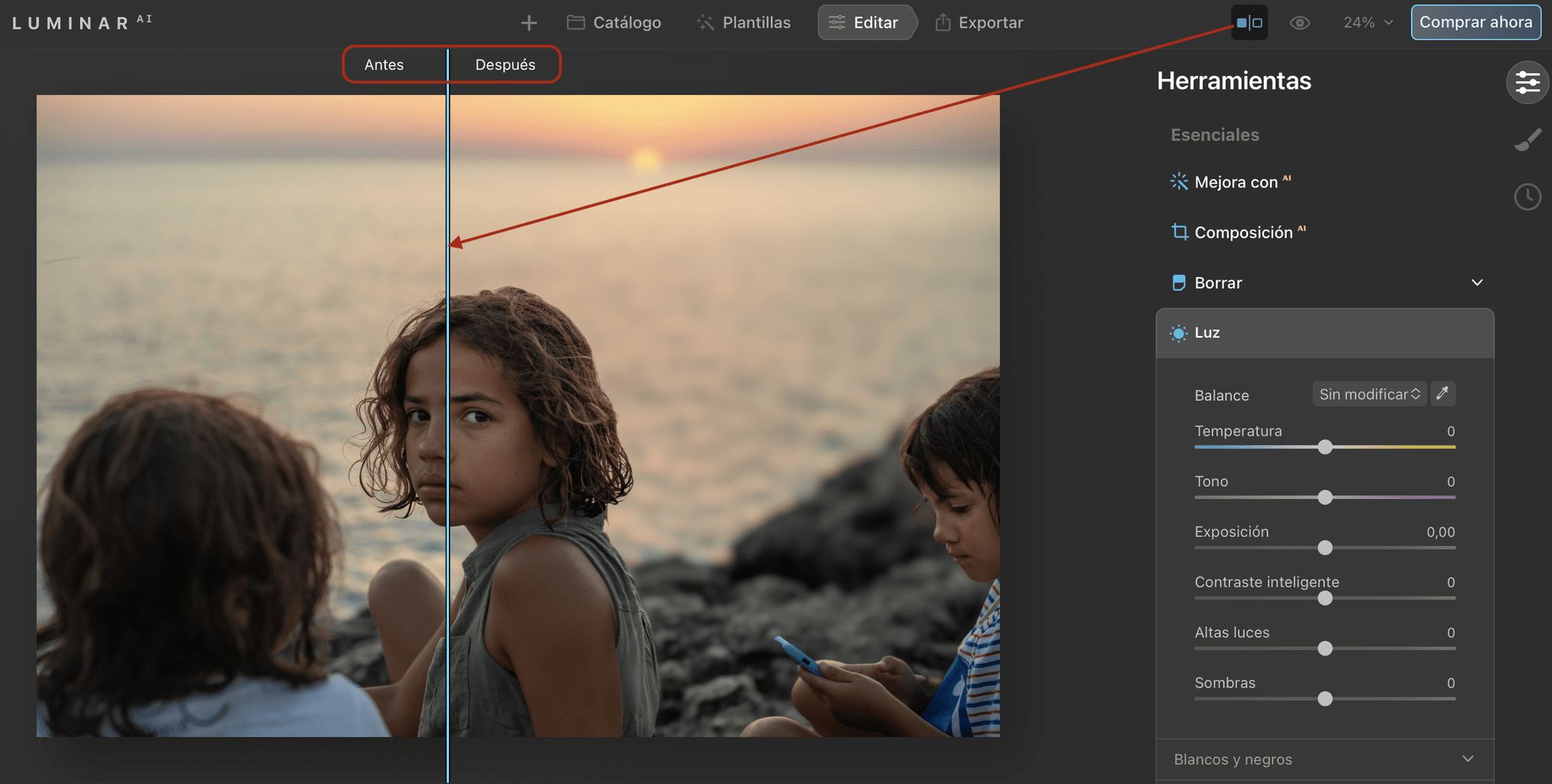Pick the white balance eyedropper
The height and width of the screenshot is (784, 1552).
pyautogui.click(x=1442, y=394)
